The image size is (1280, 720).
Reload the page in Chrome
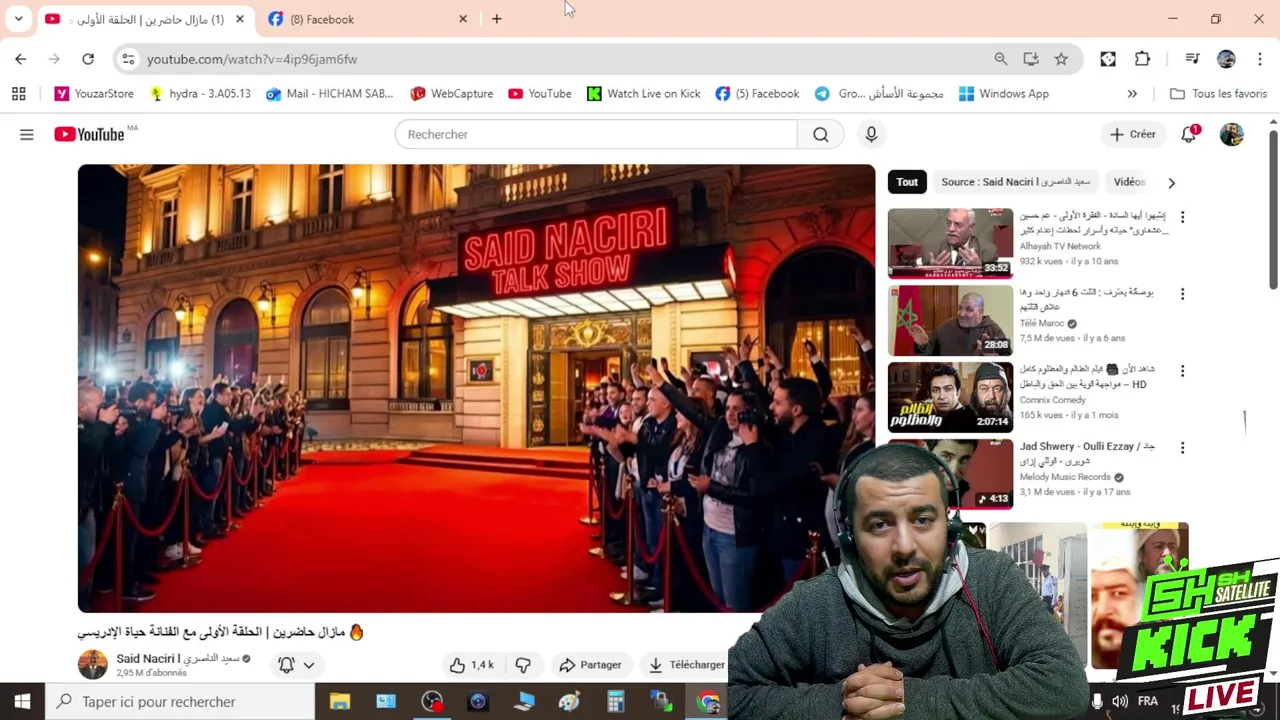pos(88,59)
